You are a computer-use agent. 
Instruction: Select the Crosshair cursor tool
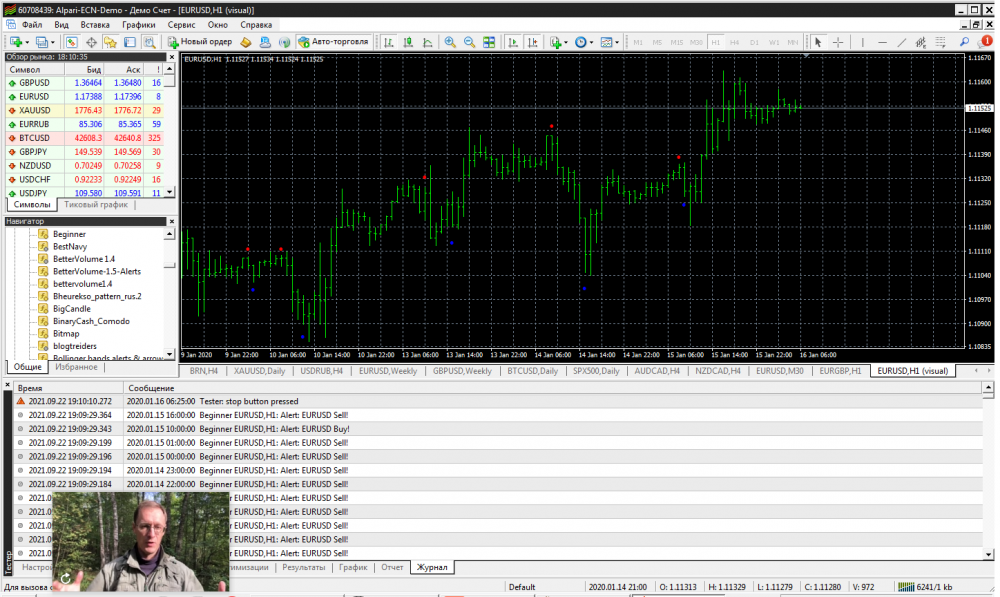[838, 42]
